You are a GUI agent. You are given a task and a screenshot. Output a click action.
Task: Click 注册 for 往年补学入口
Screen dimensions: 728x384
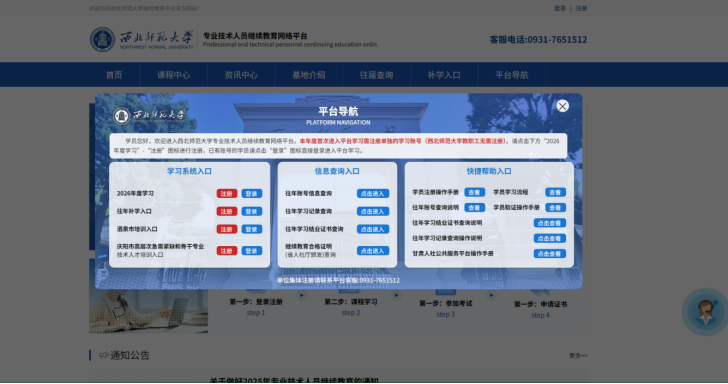click(x=227, y=211)
